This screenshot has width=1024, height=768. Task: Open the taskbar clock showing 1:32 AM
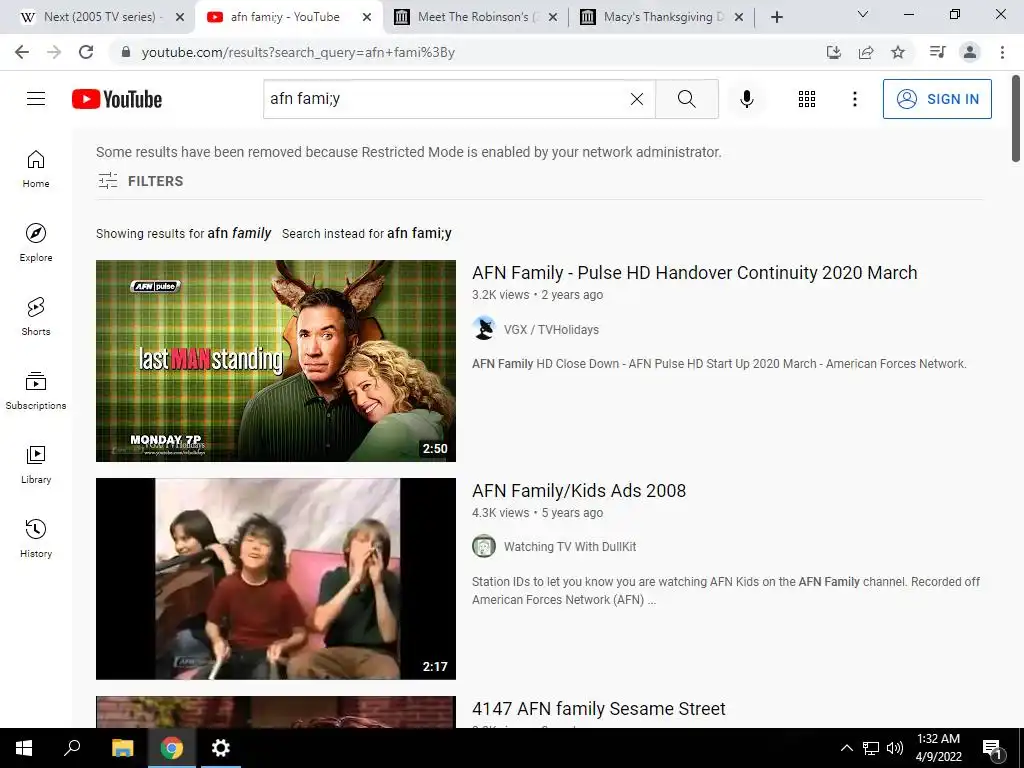tap(938, 748)
